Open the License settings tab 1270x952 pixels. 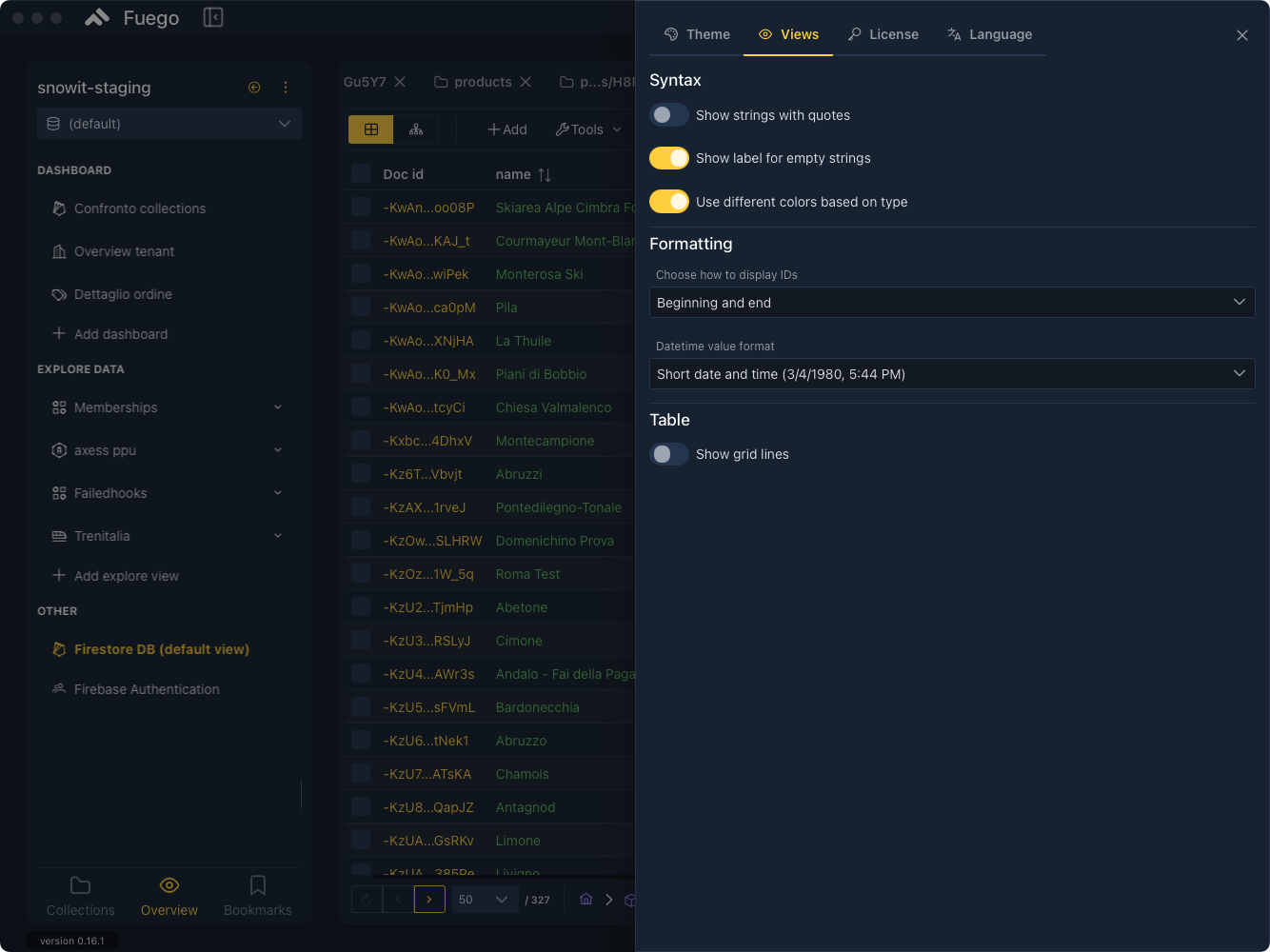(883, 34)
